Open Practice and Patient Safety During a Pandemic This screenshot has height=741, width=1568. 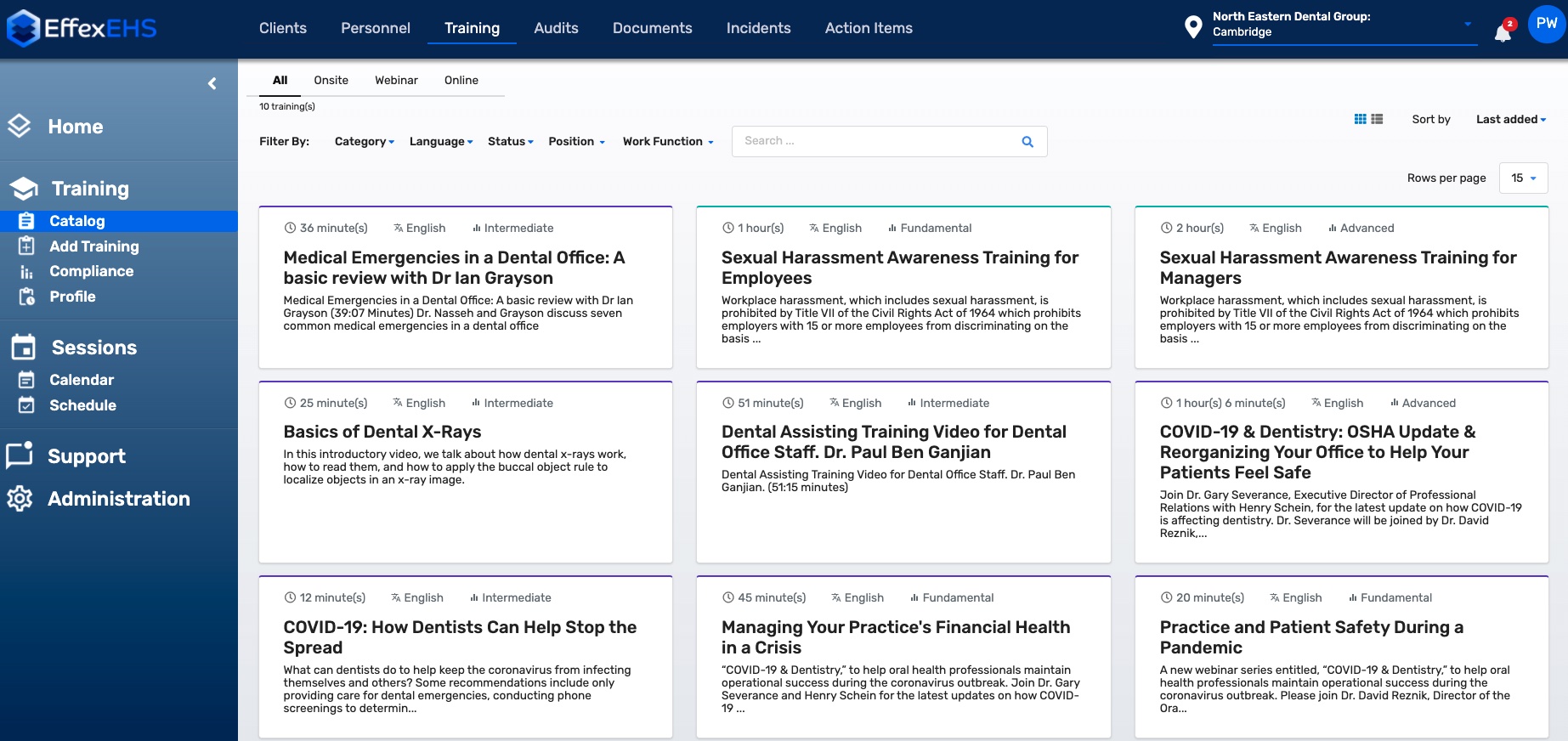1342,657
